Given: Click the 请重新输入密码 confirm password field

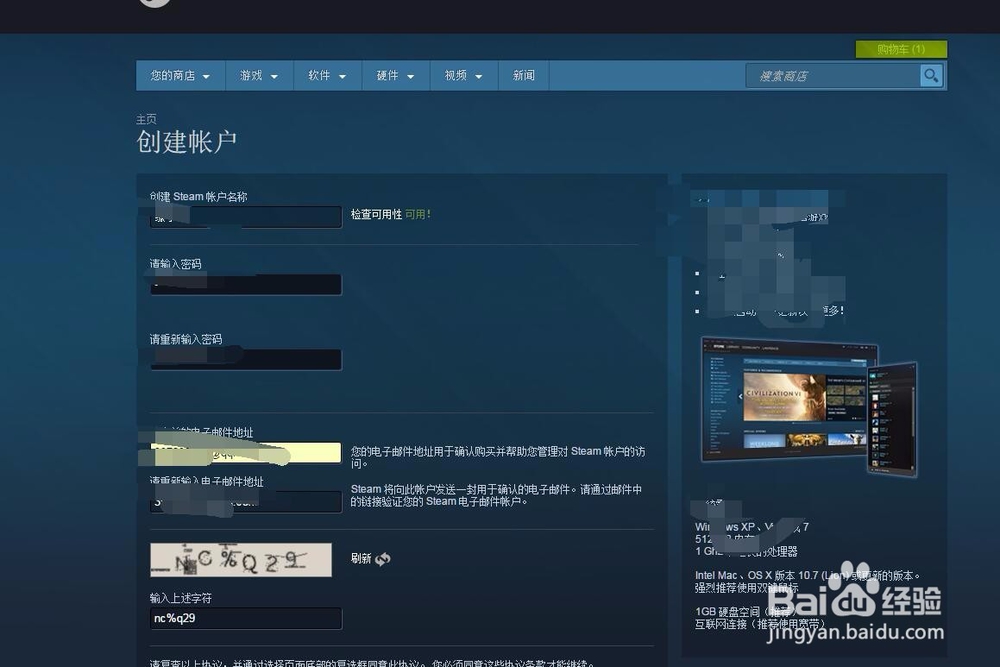Looking at the screenshot, I should [x=246, y=360].
